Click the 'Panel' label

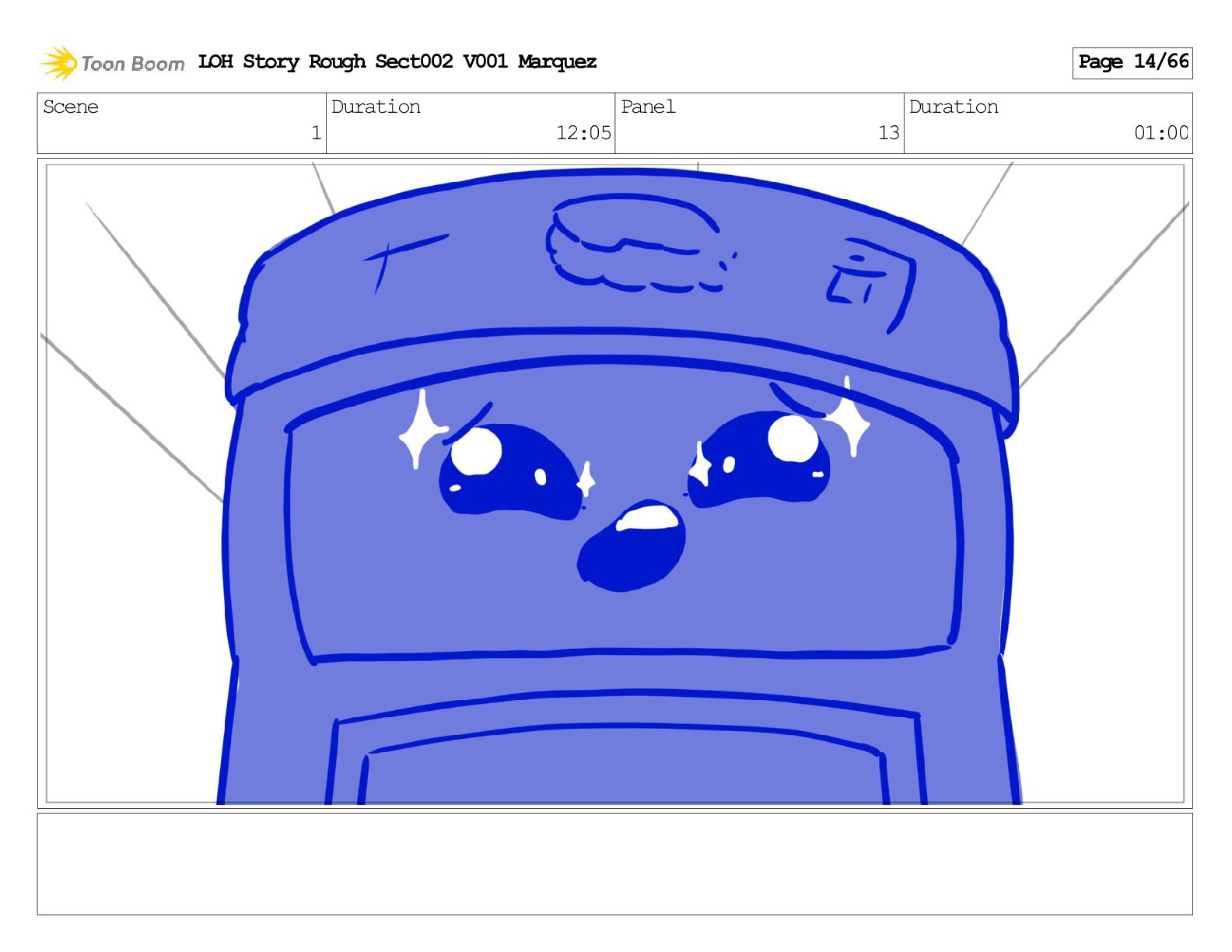(x=648, y=107)
